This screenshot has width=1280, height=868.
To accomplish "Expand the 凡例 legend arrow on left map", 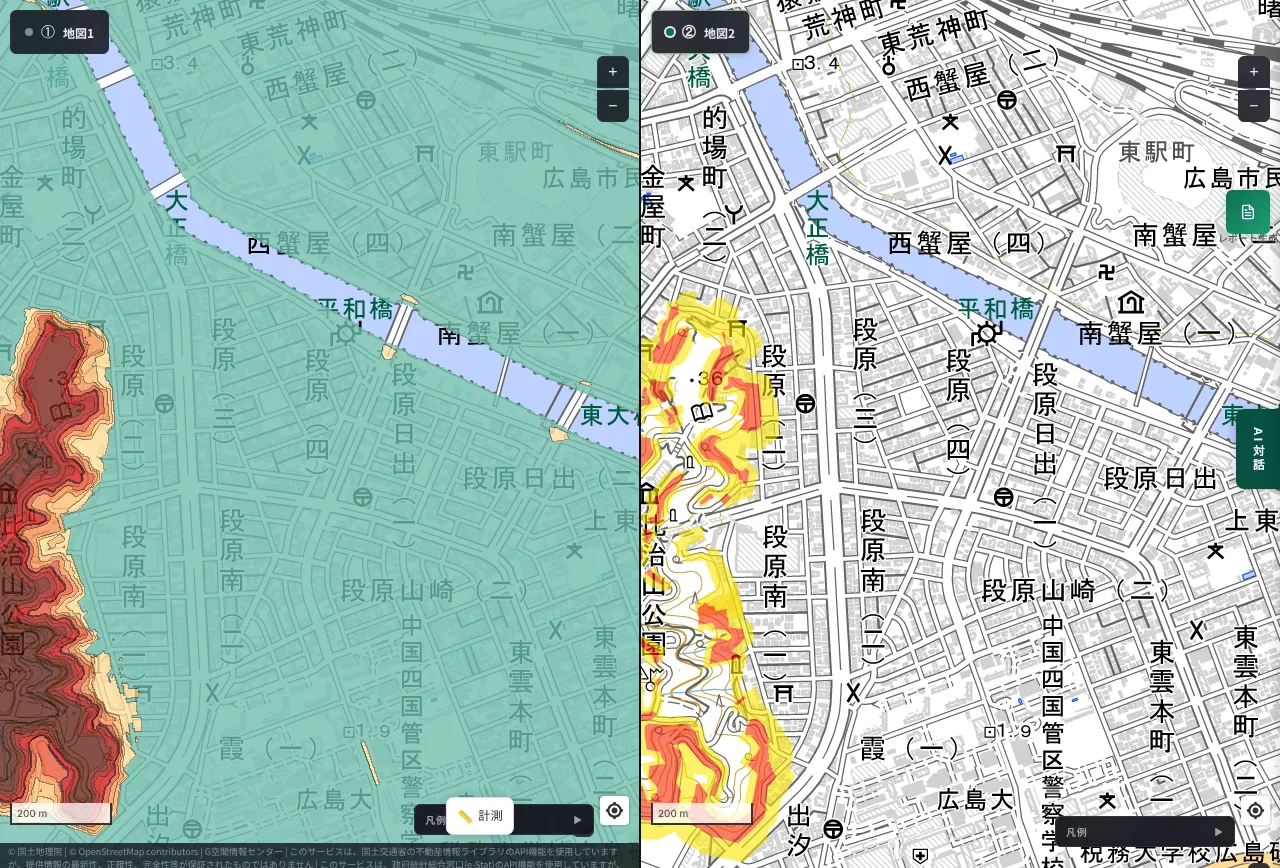I will [x=577, y=820].
